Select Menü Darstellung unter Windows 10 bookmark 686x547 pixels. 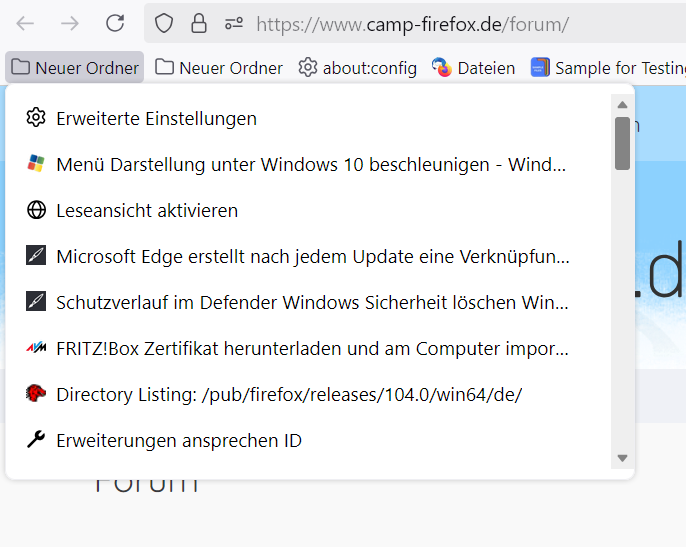click(x=310, y=164)
